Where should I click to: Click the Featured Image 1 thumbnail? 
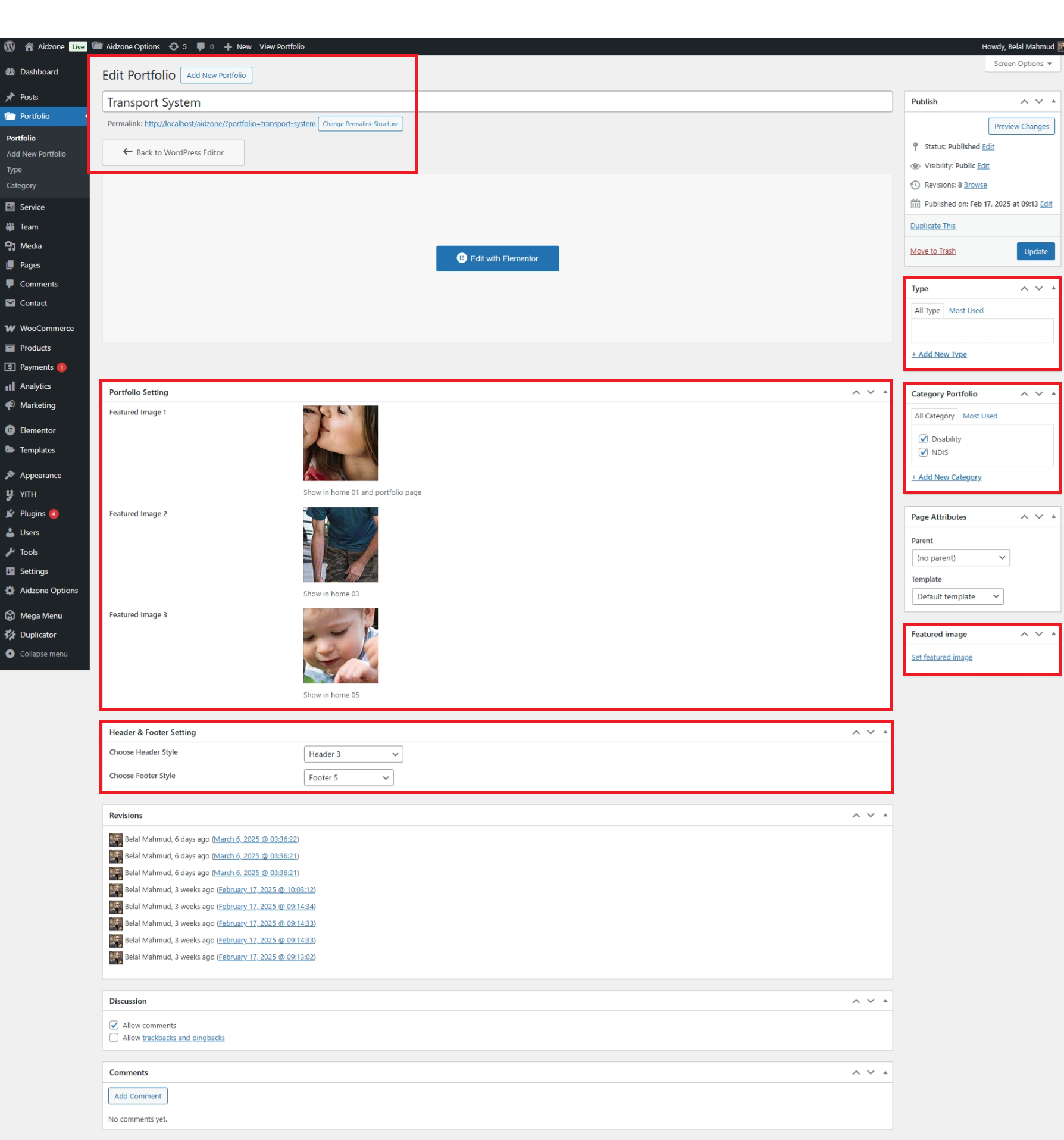pyautogui.click(x=340, y=443)
